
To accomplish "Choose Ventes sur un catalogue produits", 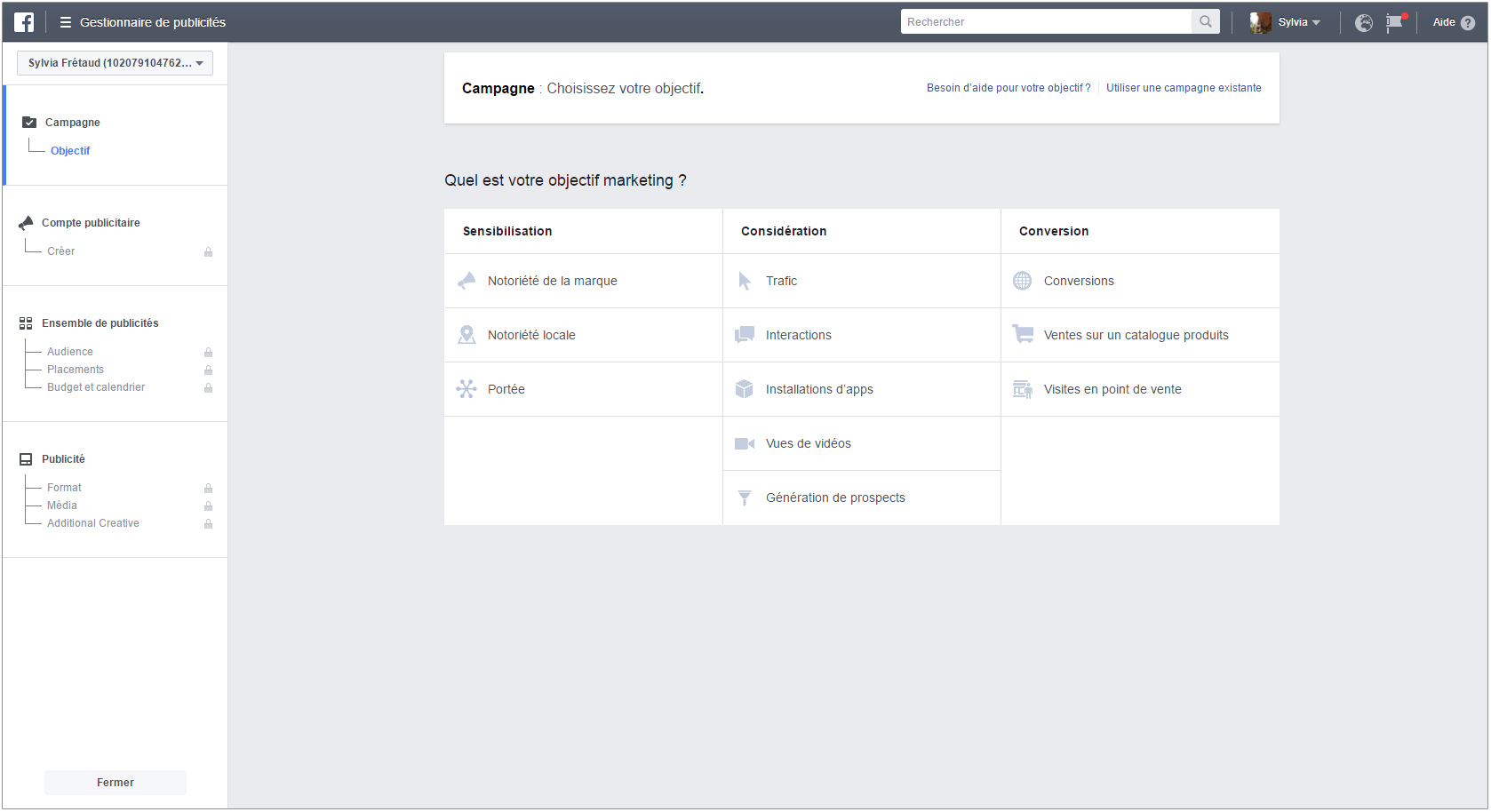I will pos(1140,335).
